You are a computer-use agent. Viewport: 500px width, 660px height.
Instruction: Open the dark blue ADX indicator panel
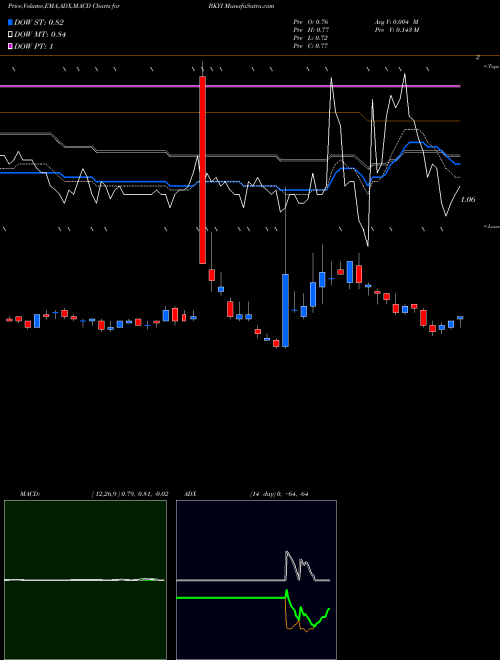(256, 580)
